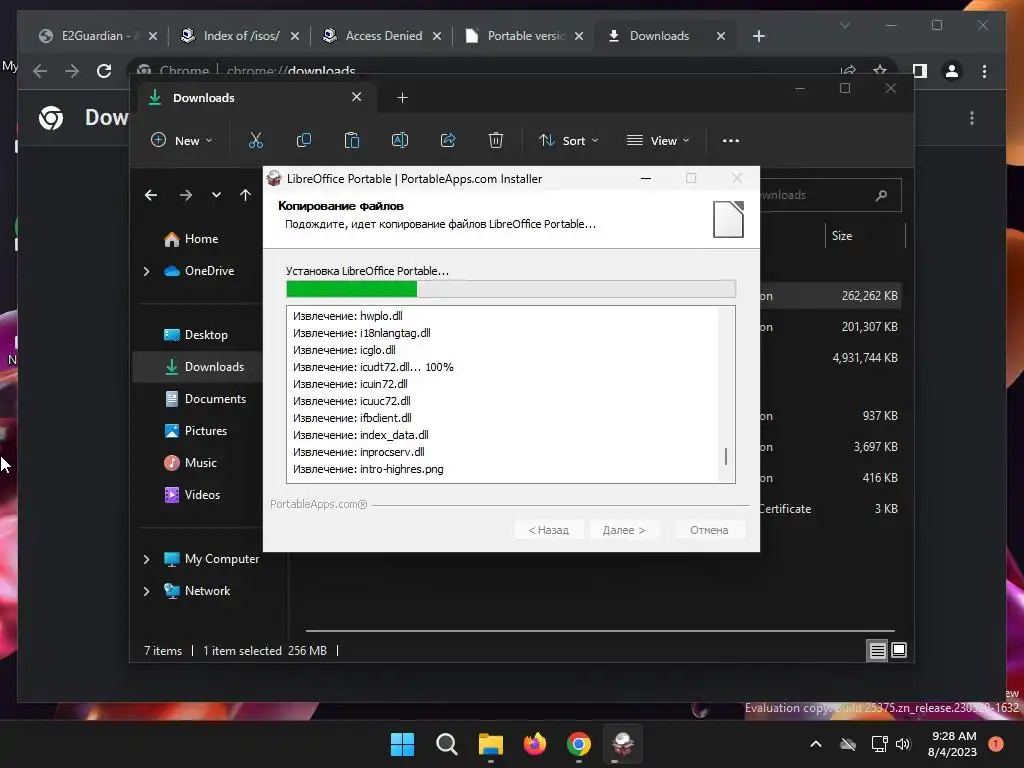Image resolution: width=1024 pixels, height=768 pixels.
Task: Open the Chrome downloads page more-actions menu
Action: coord(972,118)
